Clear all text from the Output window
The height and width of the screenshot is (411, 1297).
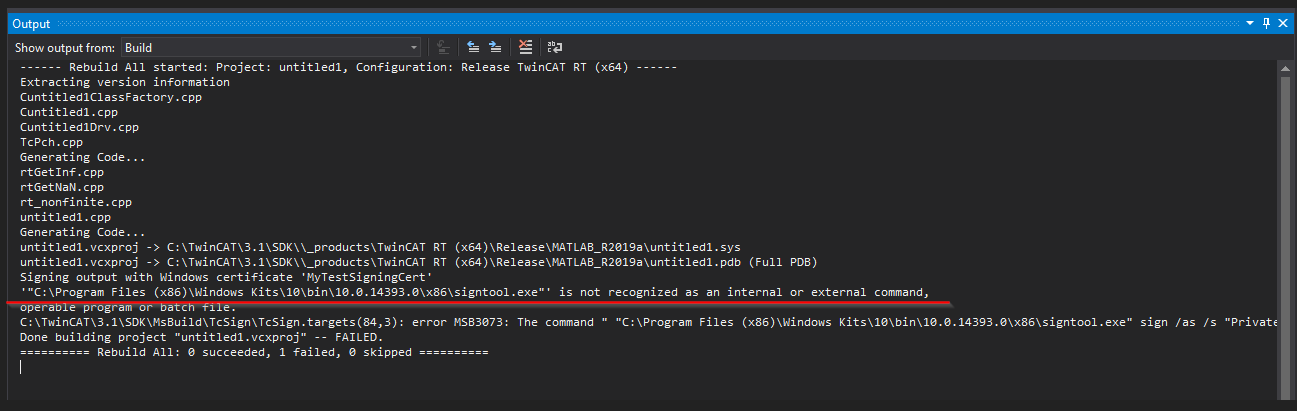pos(525,47)
